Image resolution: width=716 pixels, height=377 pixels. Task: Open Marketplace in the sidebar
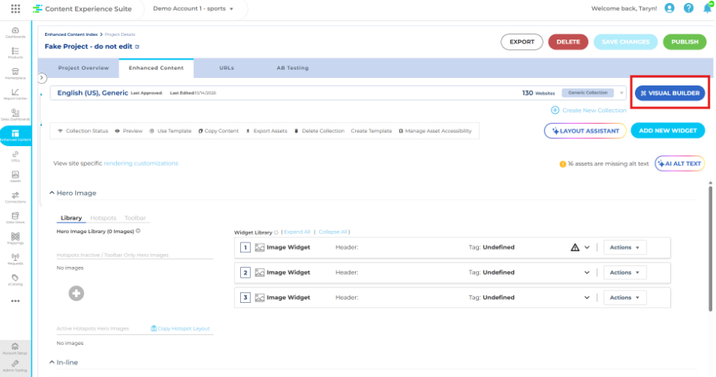[16, 73]
